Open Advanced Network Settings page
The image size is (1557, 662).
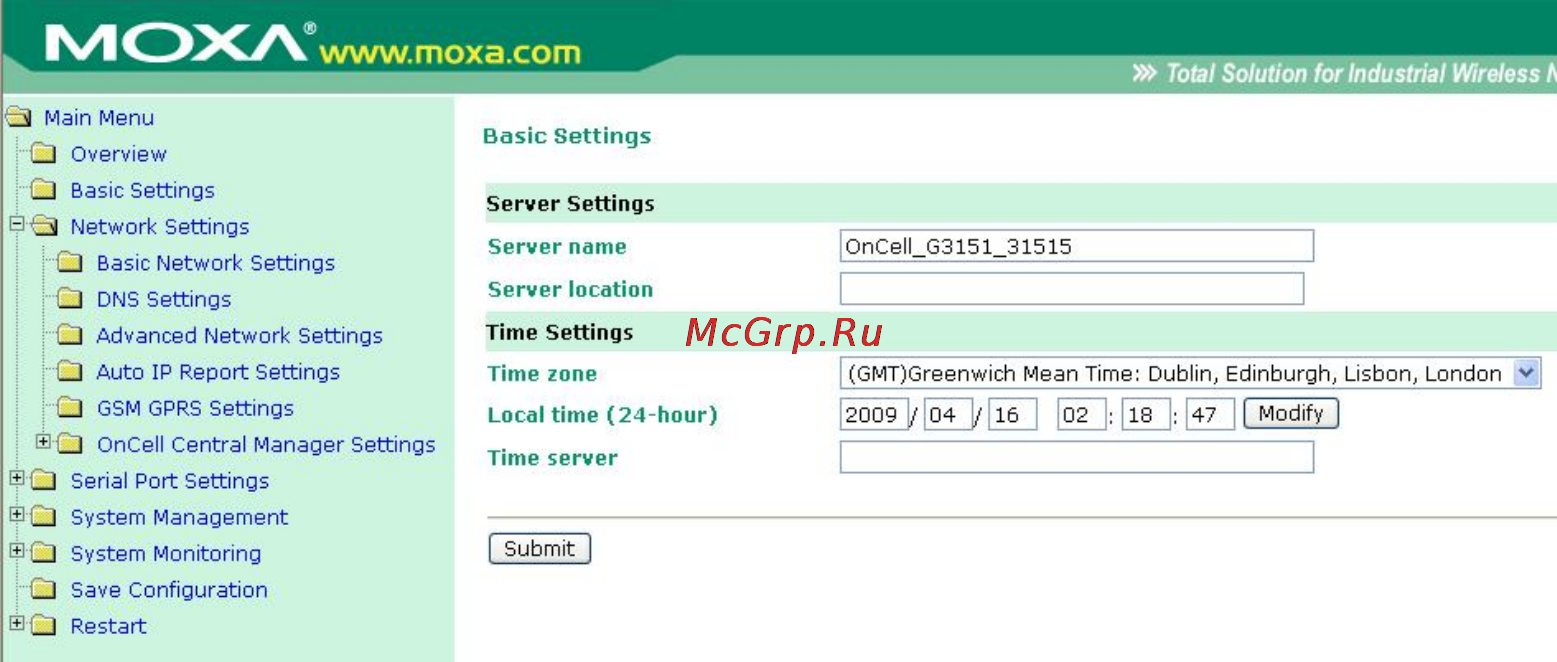click(240, 336)
